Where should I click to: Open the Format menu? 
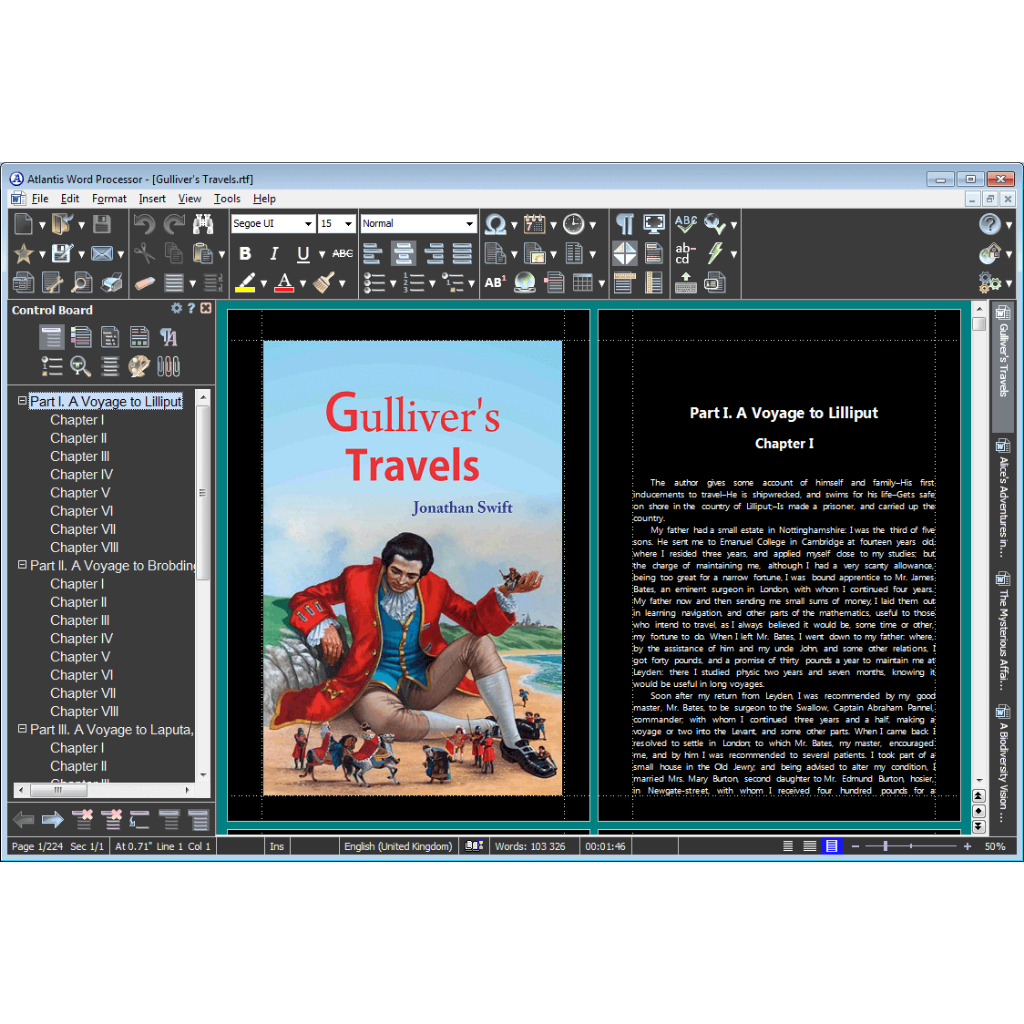(x=109, y=199)
